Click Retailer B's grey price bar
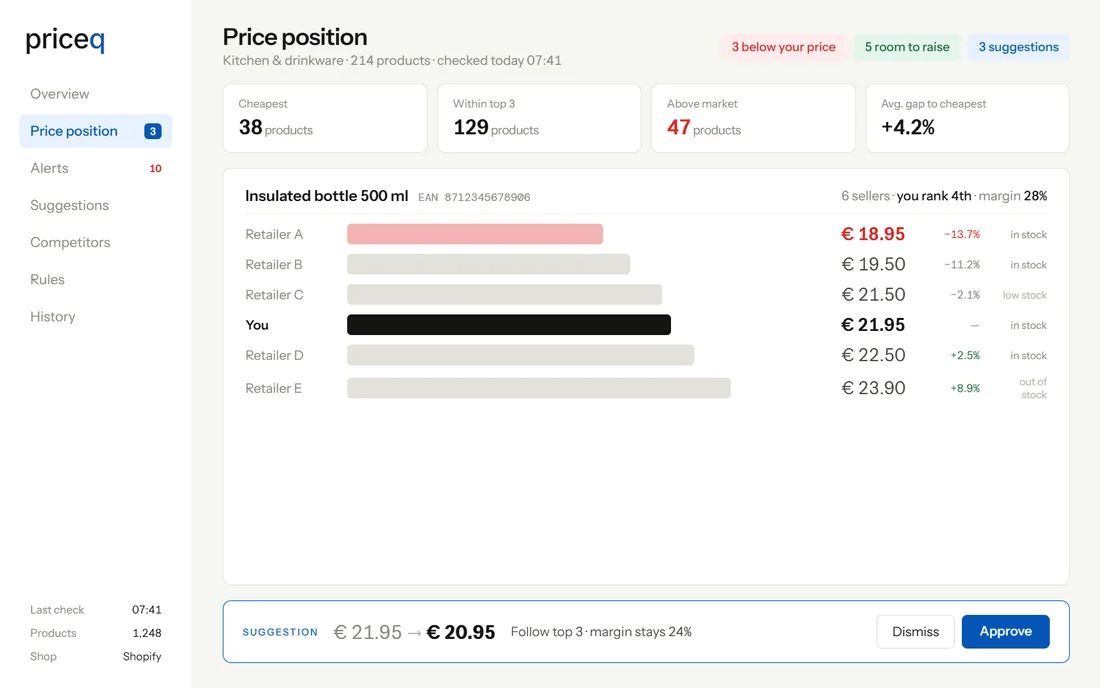This screenshot has width=1100, height=688. coord(488,264)
